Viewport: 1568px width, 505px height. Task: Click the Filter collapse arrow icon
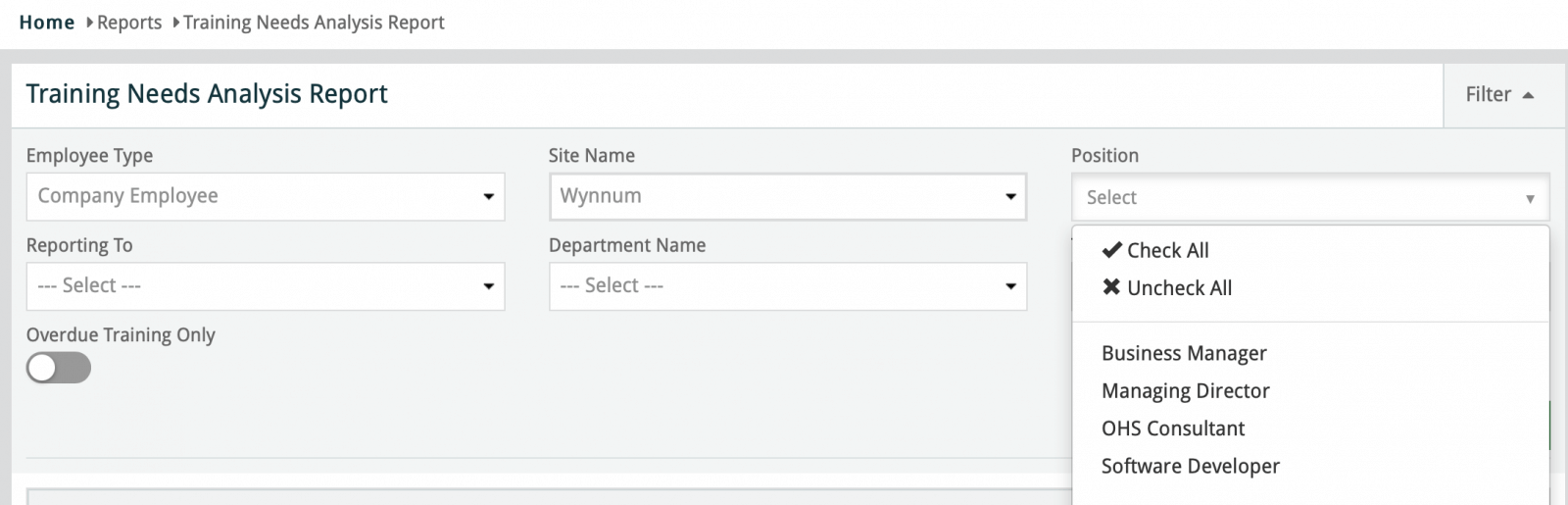(x=1528, y=95)
